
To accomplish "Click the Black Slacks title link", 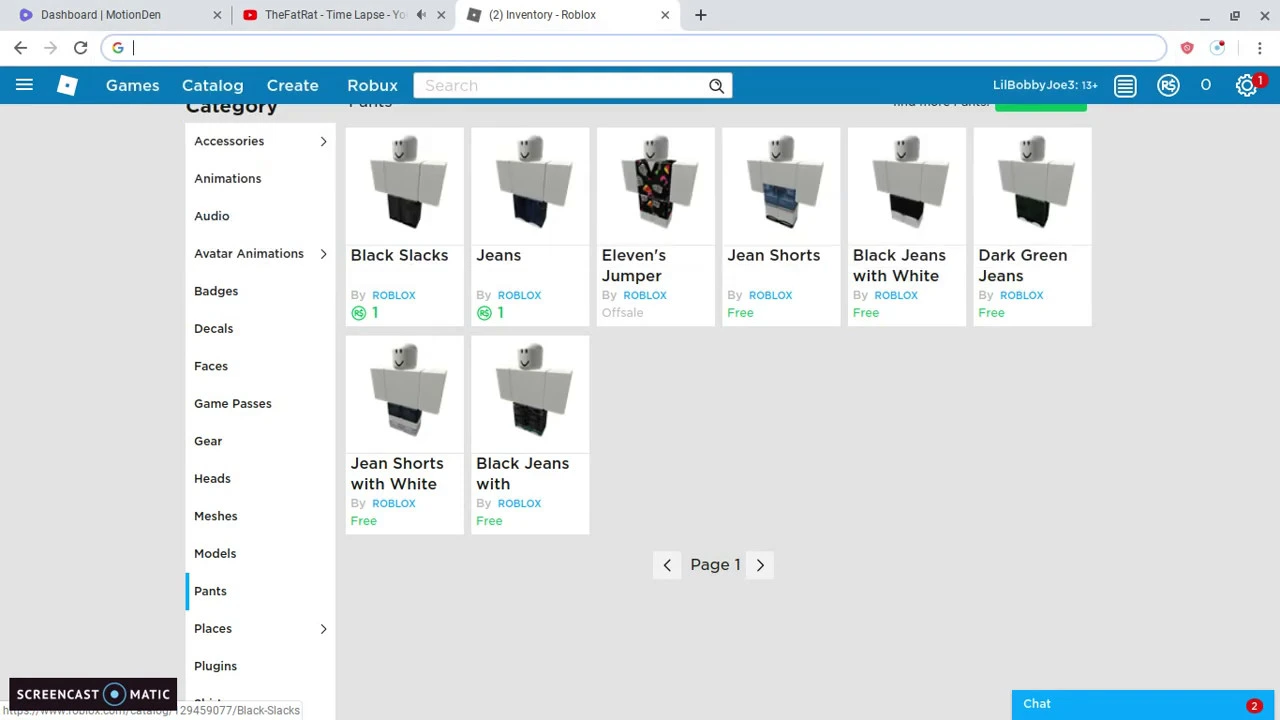I will click(x=399, y=256).
